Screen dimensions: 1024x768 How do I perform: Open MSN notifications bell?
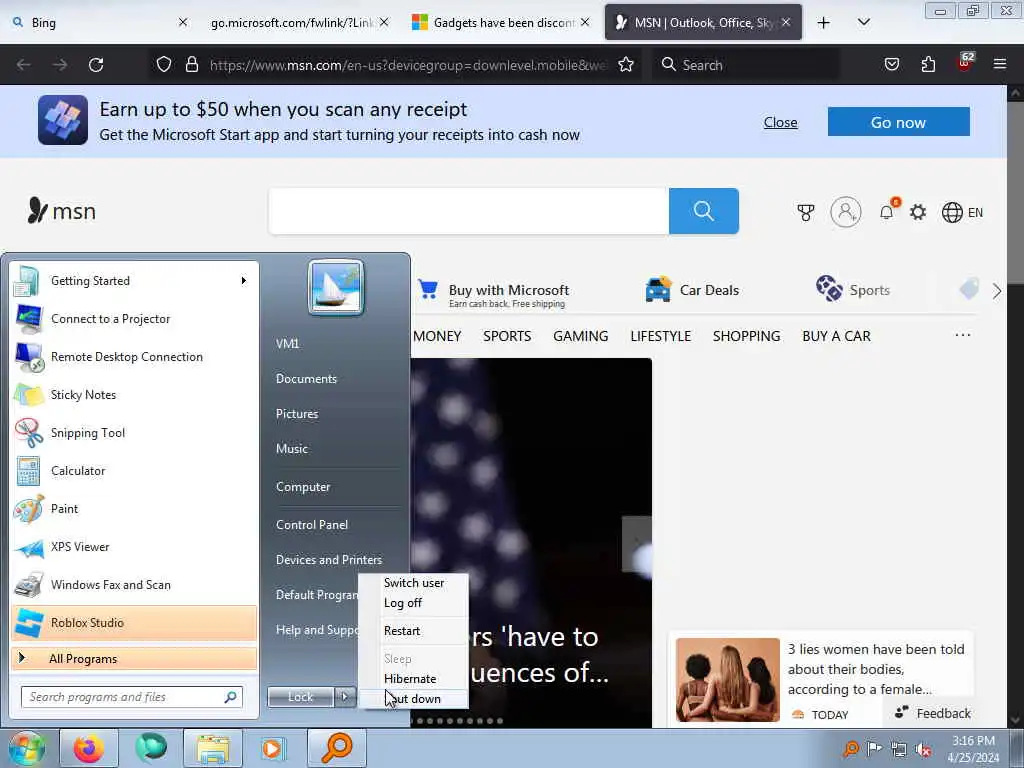886,212
